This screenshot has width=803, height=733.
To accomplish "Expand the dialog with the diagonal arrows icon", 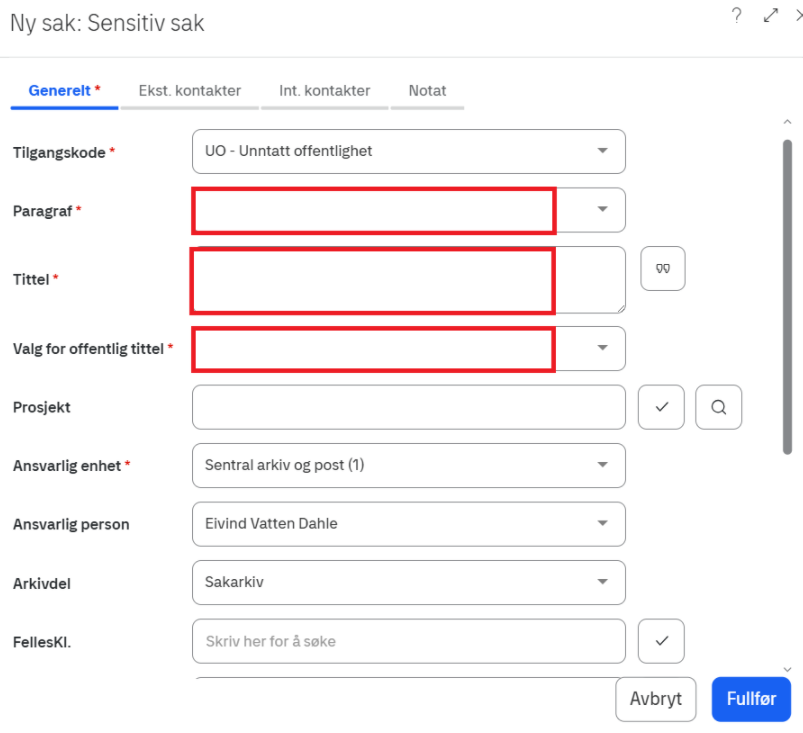I will pos(770,15).
